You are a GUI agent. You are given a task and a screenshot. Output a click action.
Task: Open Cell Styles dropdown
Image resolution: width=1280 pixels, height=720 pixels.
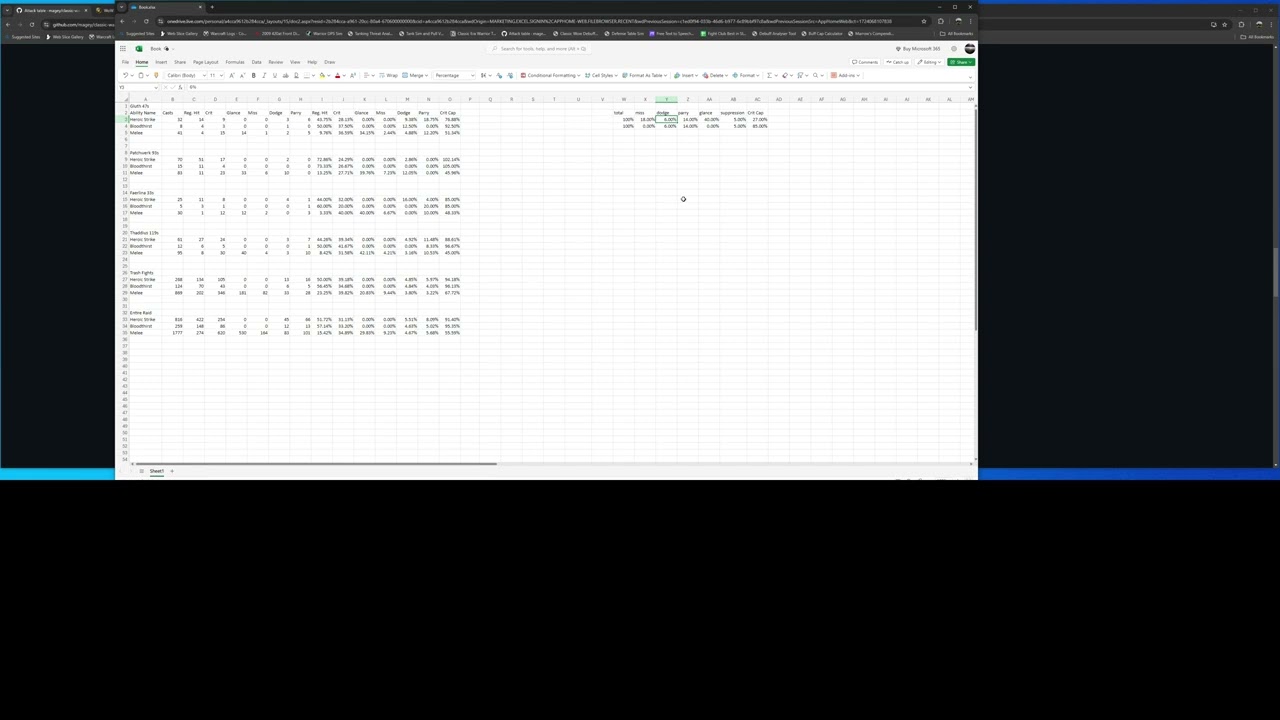coord(601,75)
